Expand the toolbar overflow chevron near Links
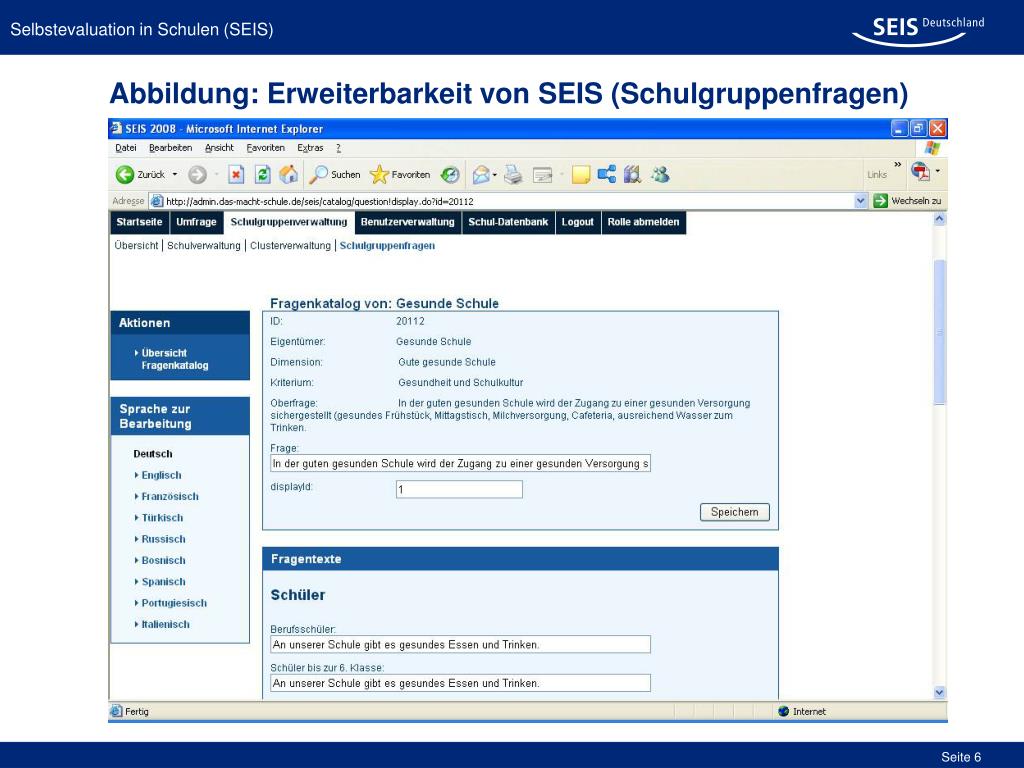1024x768 pixels. pos(897,165)
